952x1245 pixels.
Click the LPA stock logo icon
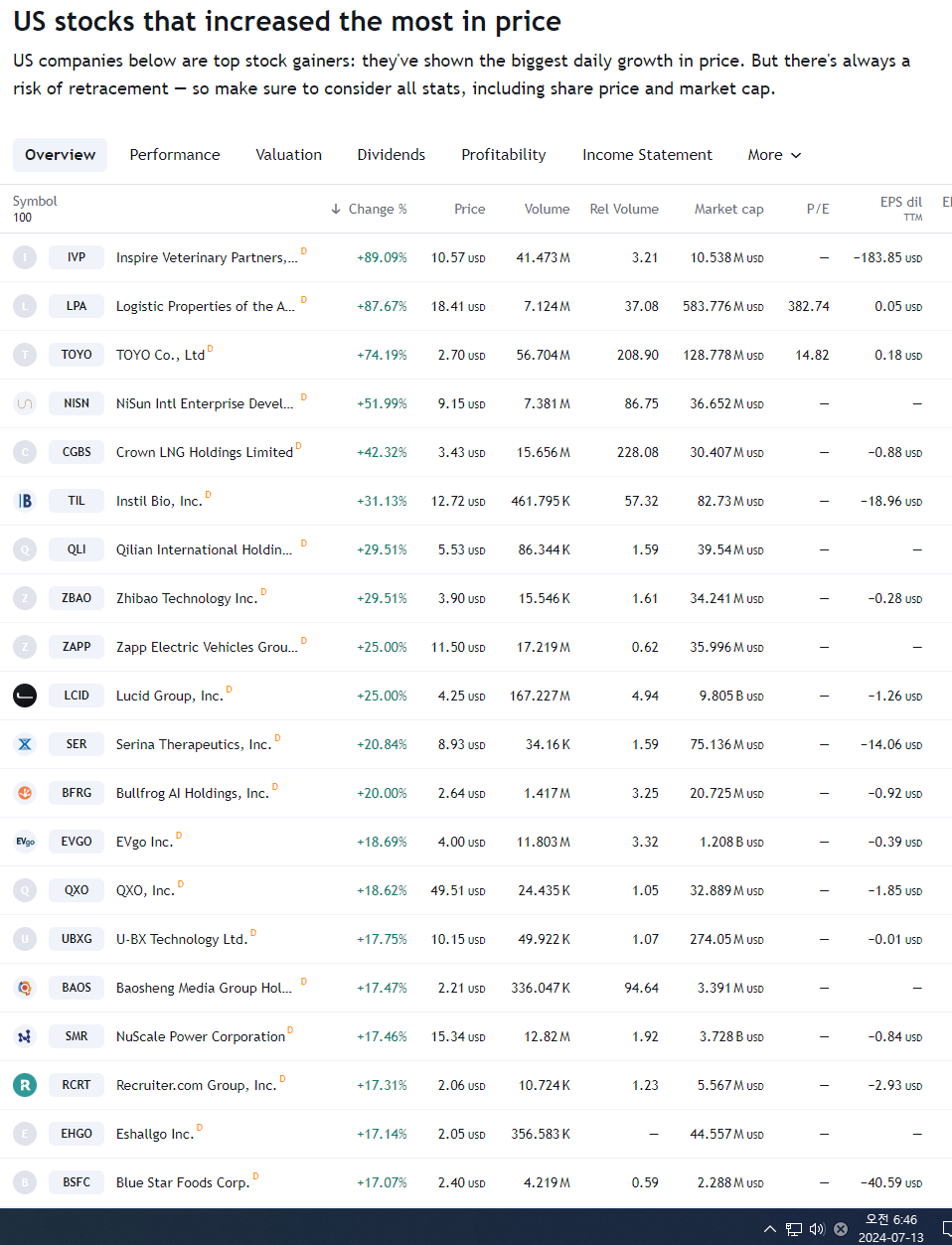(x=25, y=306)
